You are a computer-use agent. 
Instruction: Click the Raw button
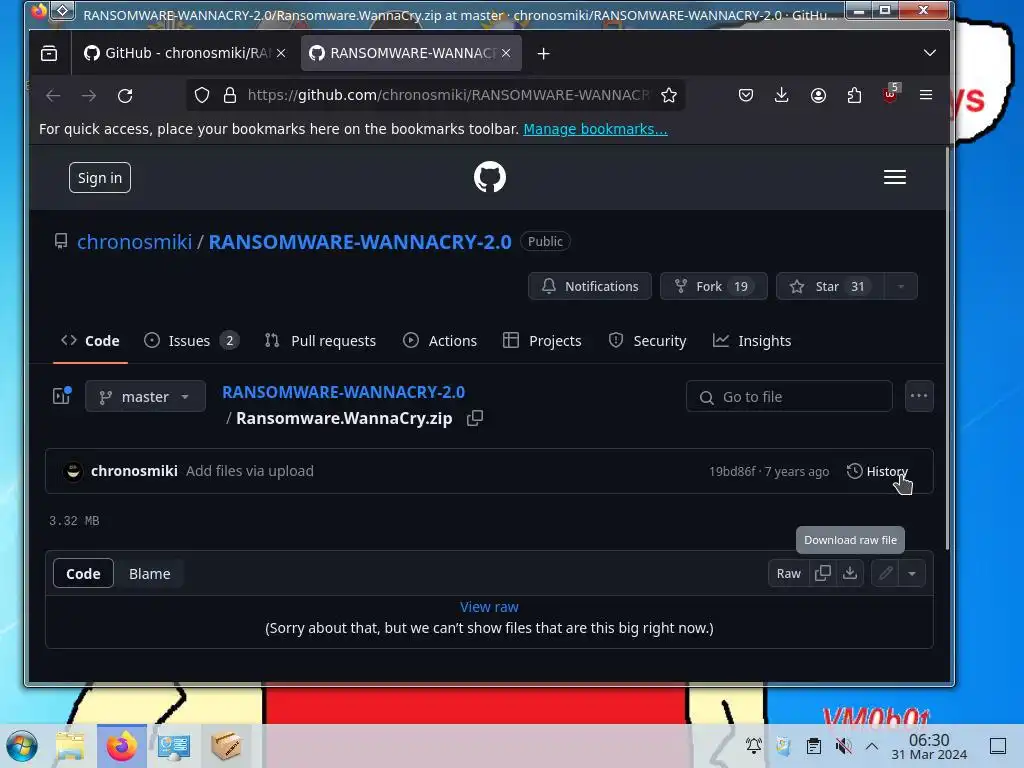[x=788, y=573]
